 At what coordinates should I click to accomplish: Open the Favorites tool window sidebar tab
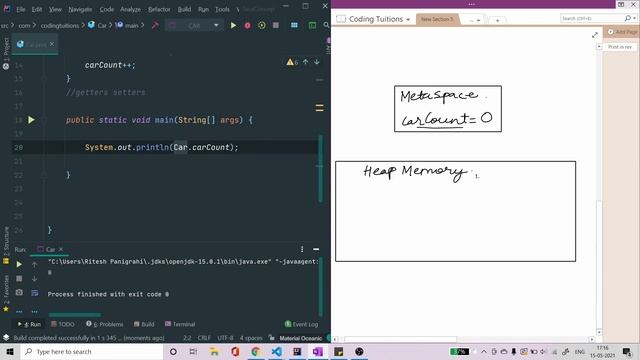6,293
